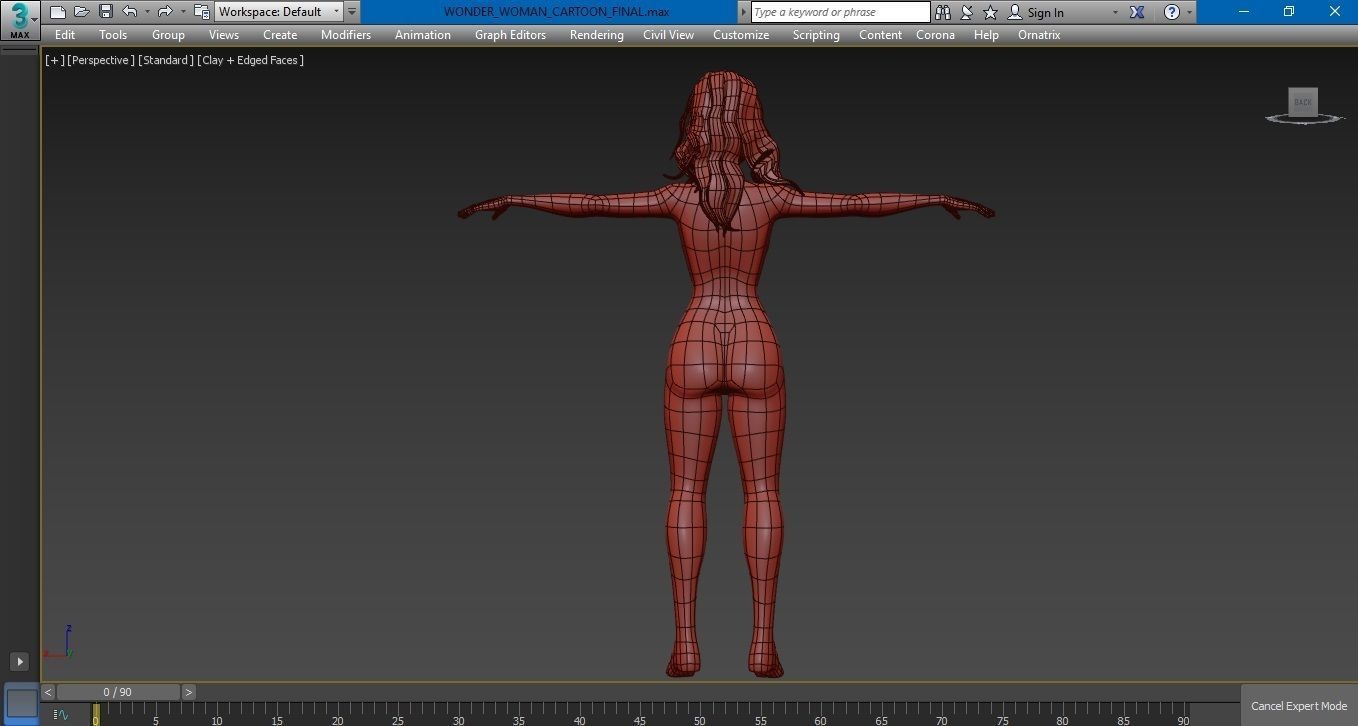Open the Undo history dropdown arrow
The width and height of the screenshot is (1358, 726).
147,12
